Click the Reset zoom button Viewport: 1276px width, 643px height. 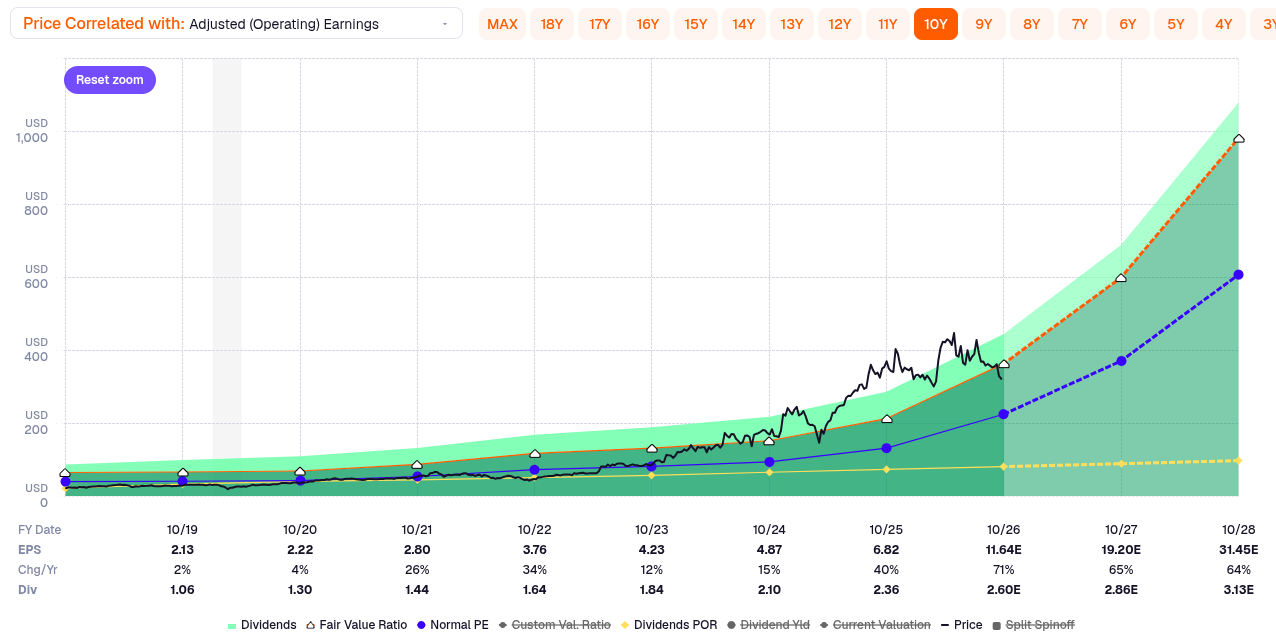tap(110, 80)
